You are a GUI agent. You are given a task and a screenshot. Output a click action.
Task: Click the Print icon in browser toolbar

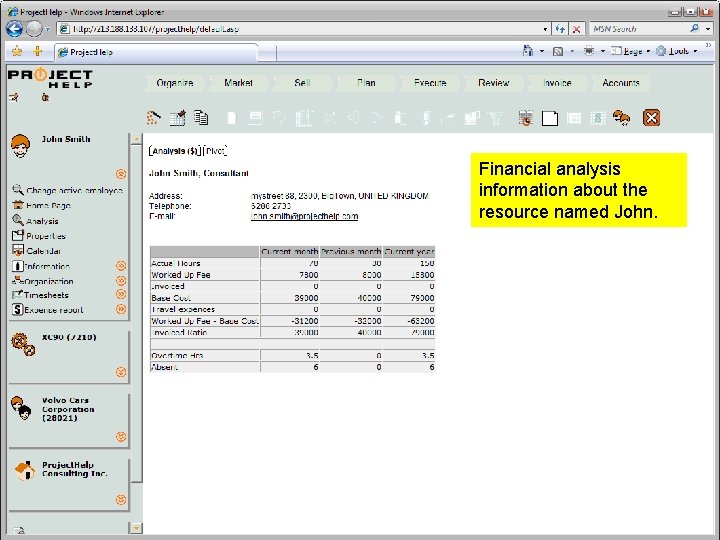coord(589,51)
